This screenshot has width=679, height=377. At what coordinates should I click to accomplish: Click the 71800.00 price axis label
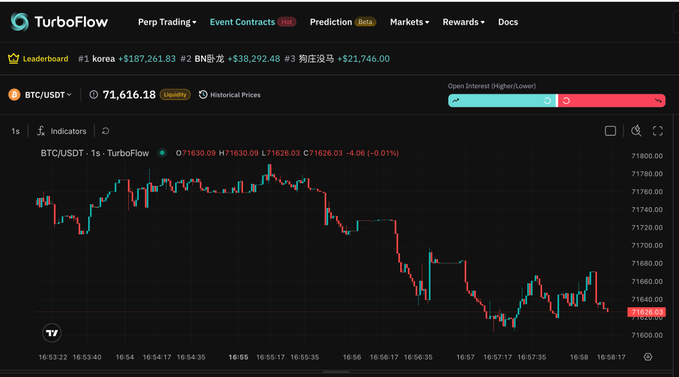point(647,156)
